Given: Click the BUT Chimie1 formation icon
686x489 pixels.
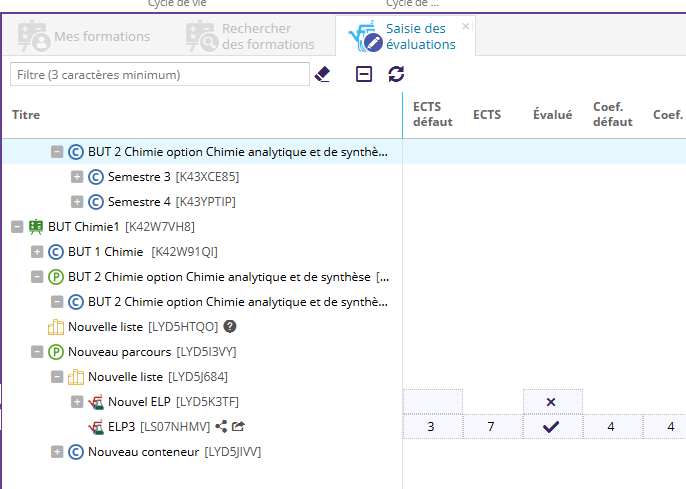Looking at the screenshot, I should [36, 227].
